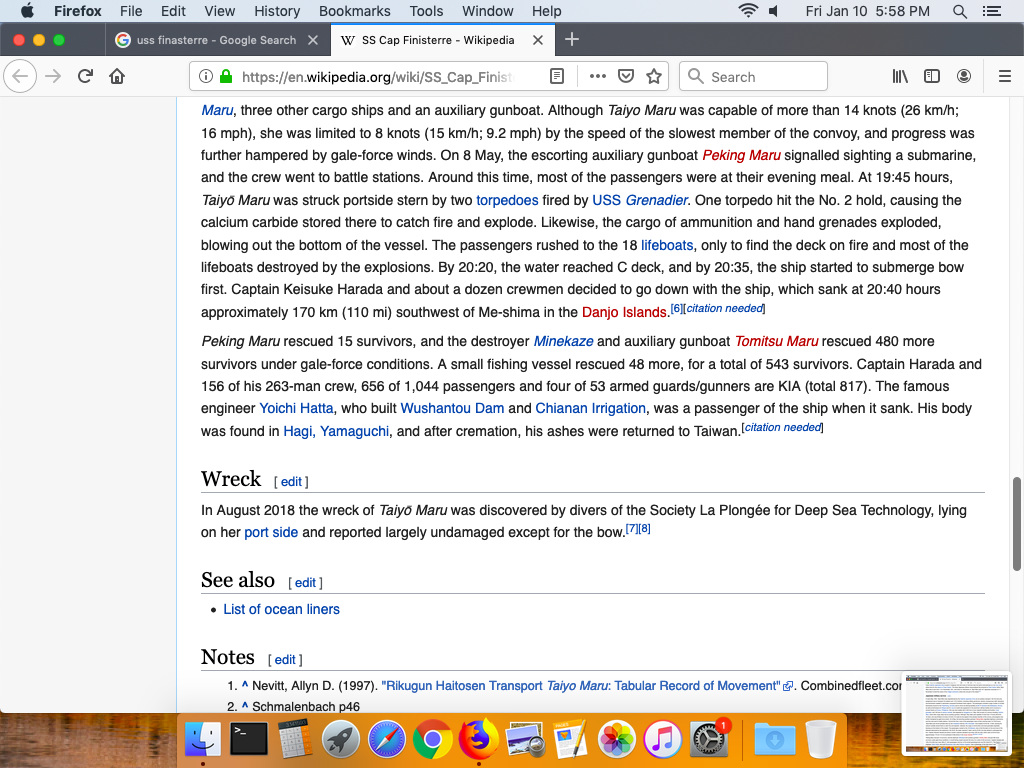Open Firefox account icon
Image resolution: width=1024 pixels, height=768 pixels.
point(964,77)
